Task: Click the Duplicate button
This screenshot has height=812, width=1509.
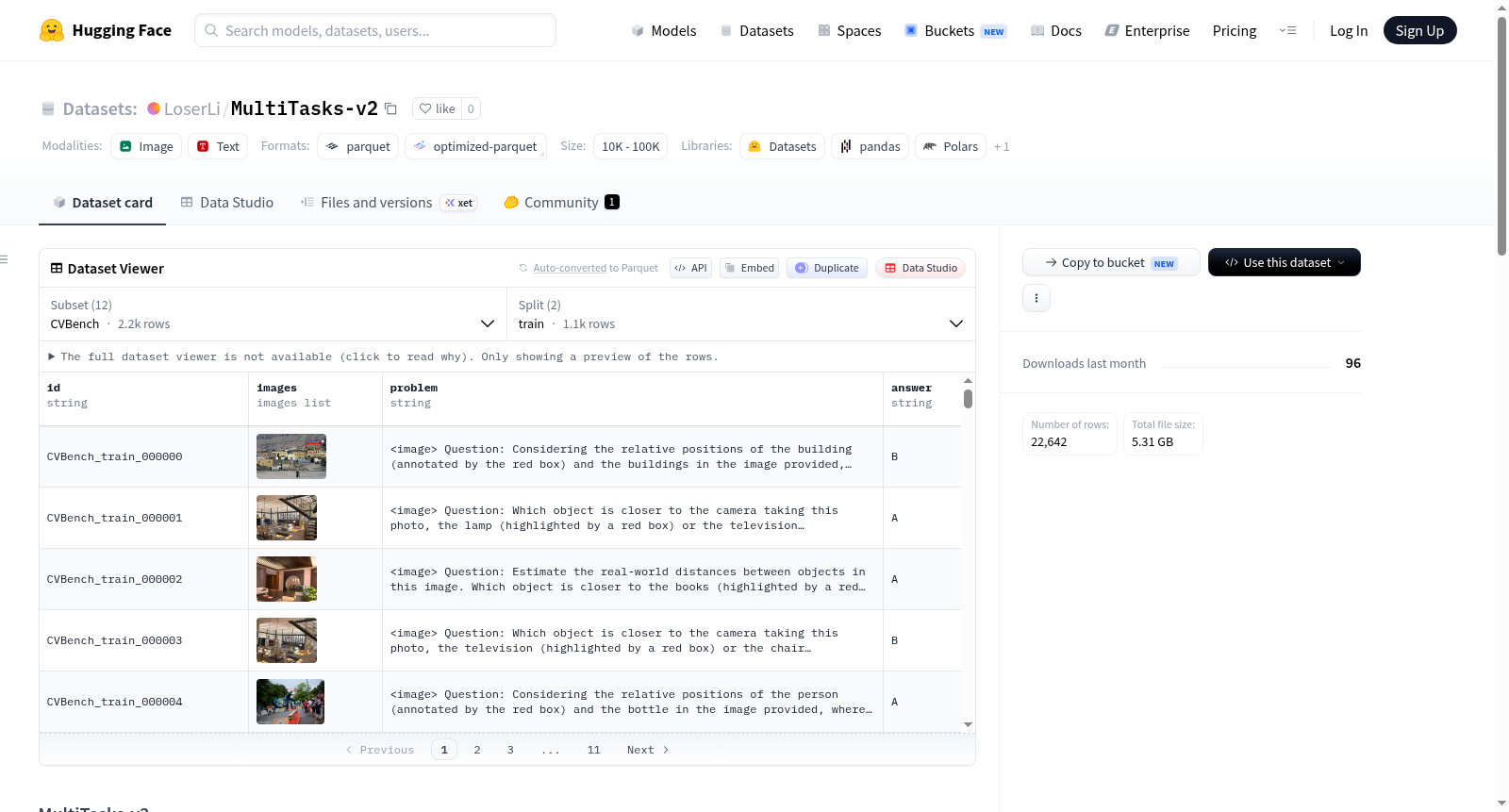Action: point(827,268)
